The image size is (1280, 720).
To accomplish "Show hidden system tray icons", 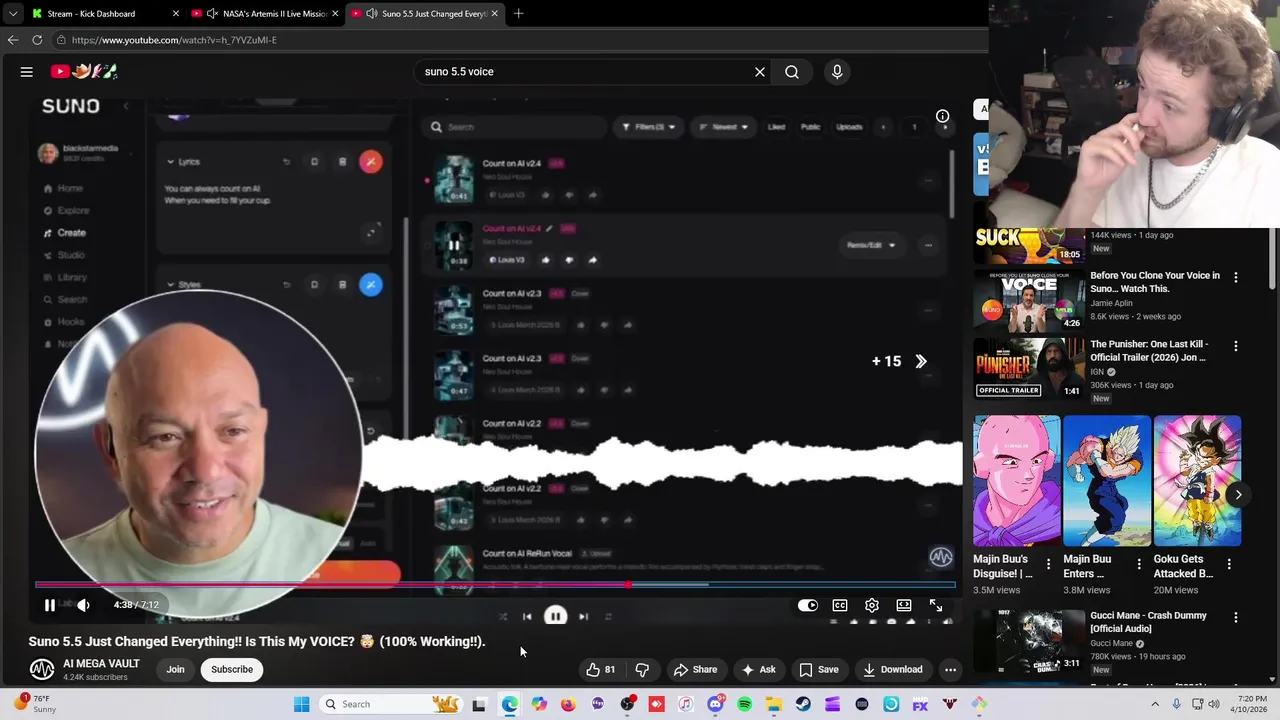I will (x=1154, y=704).
